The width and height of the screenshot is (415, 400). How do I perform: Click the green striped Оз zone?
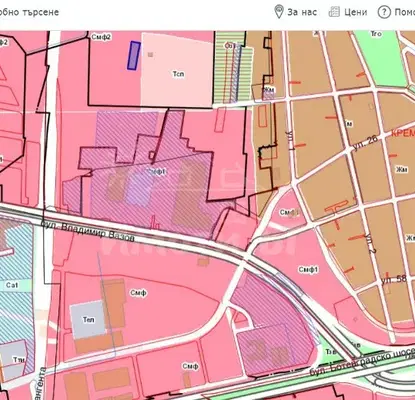click(233, 68)
